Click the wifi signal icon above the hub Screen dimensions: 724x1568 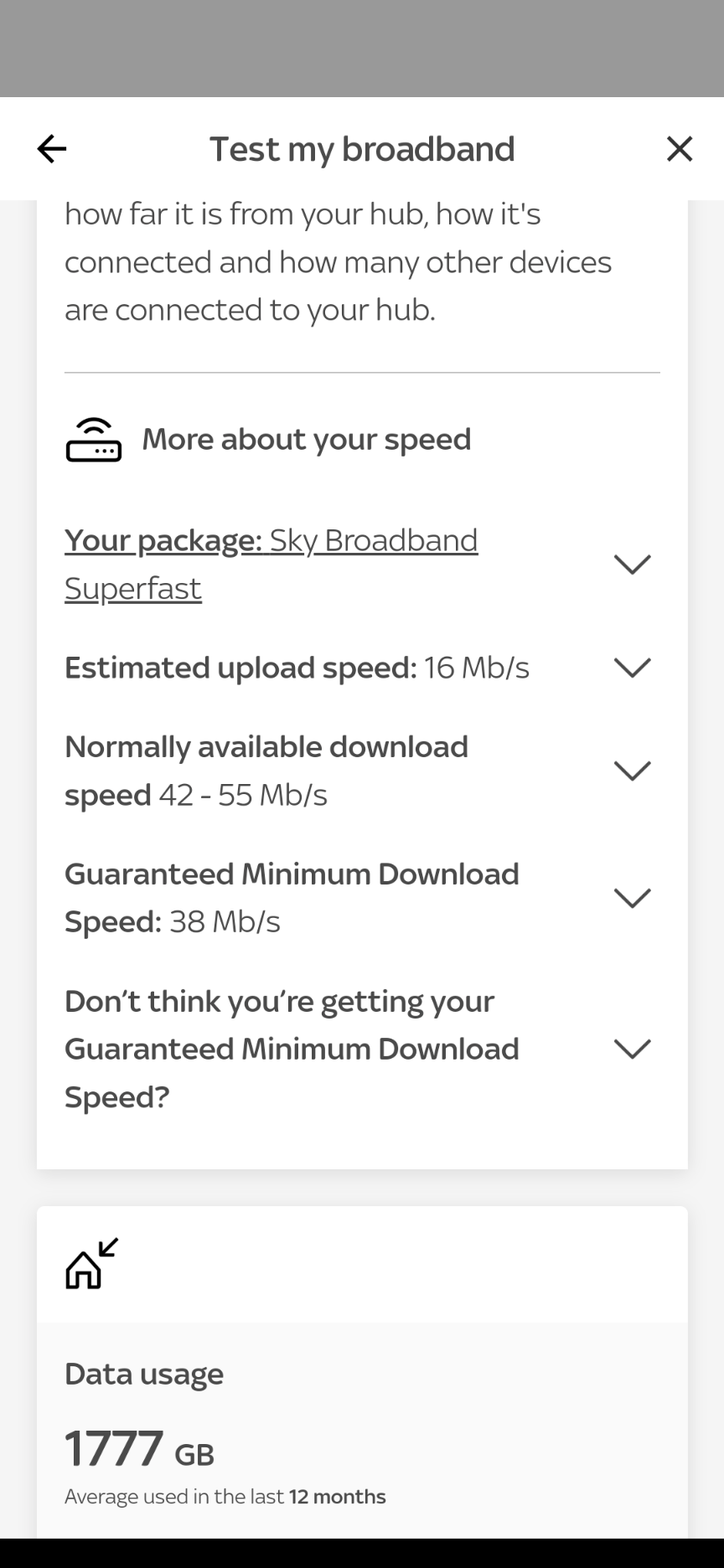(94, 423)
